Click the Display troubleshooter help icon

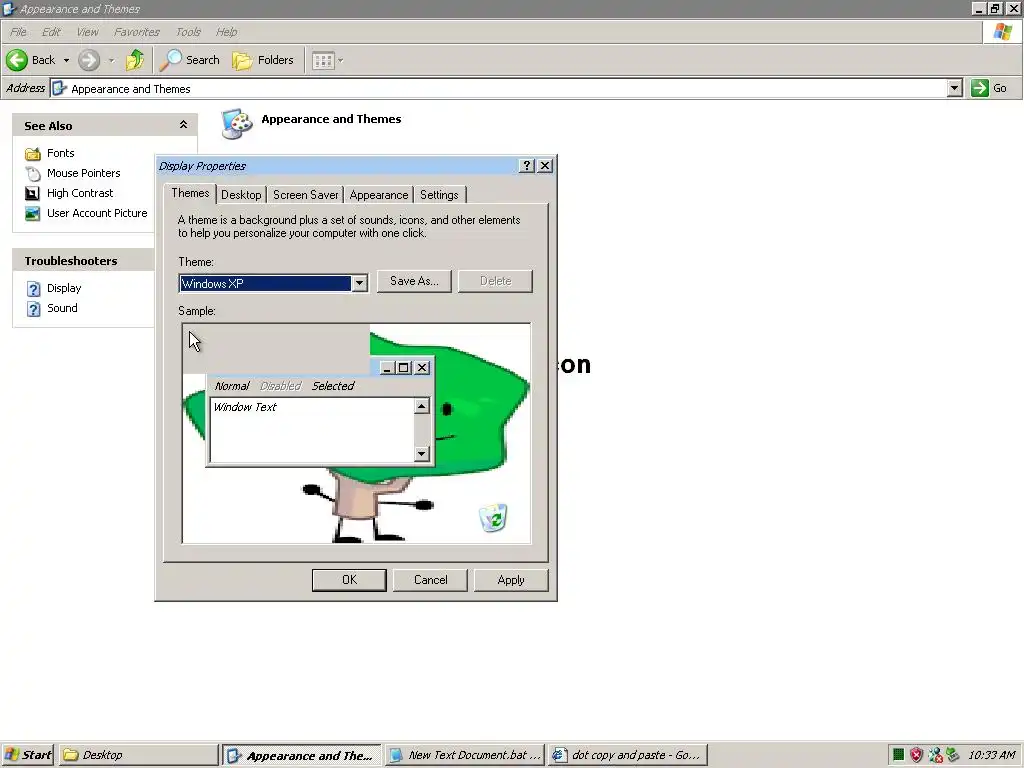coord(33,289)
